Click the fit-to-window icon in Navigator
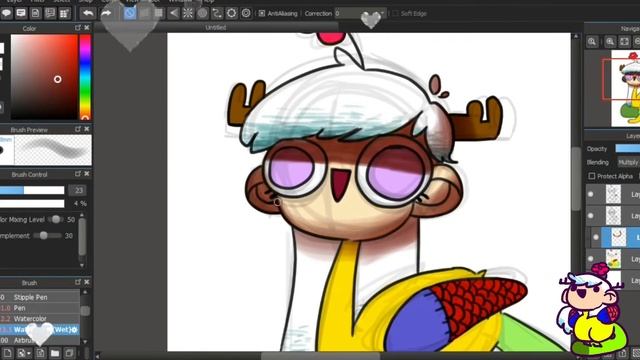This screenshot has height=360, width=640. point(624,42)
